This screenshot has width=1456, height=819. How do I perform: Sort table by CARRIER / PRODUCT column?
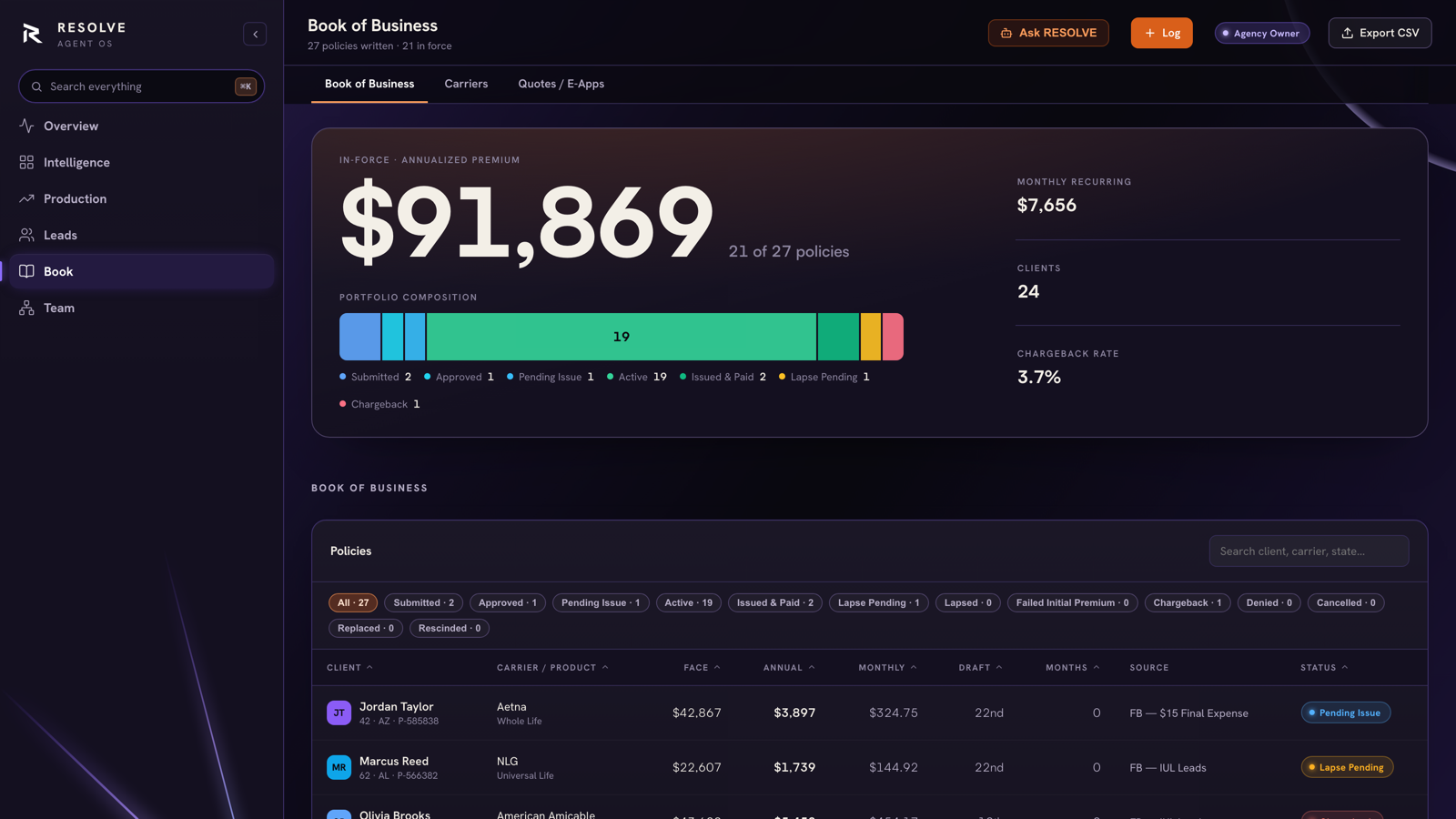pyautogui.click(x=552, y=668)
